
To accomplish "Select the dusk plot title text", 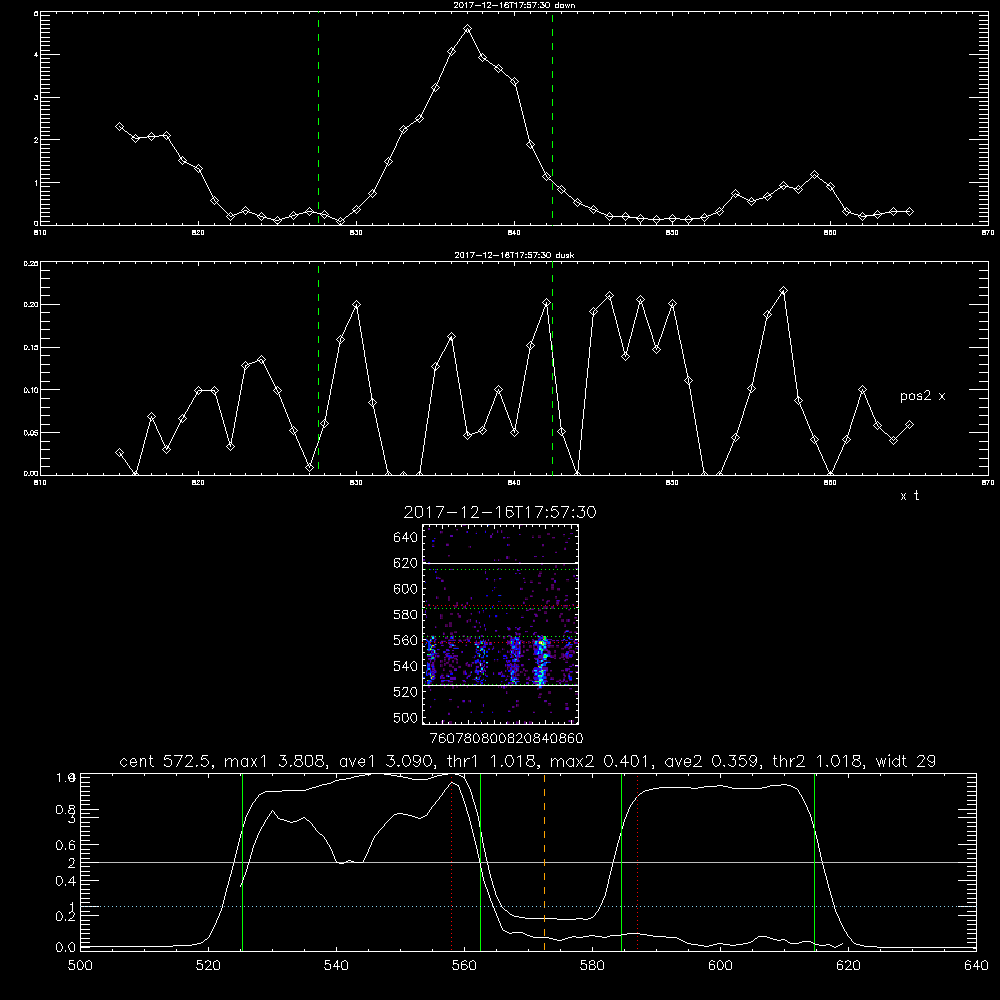I will (x=514, y=255).
